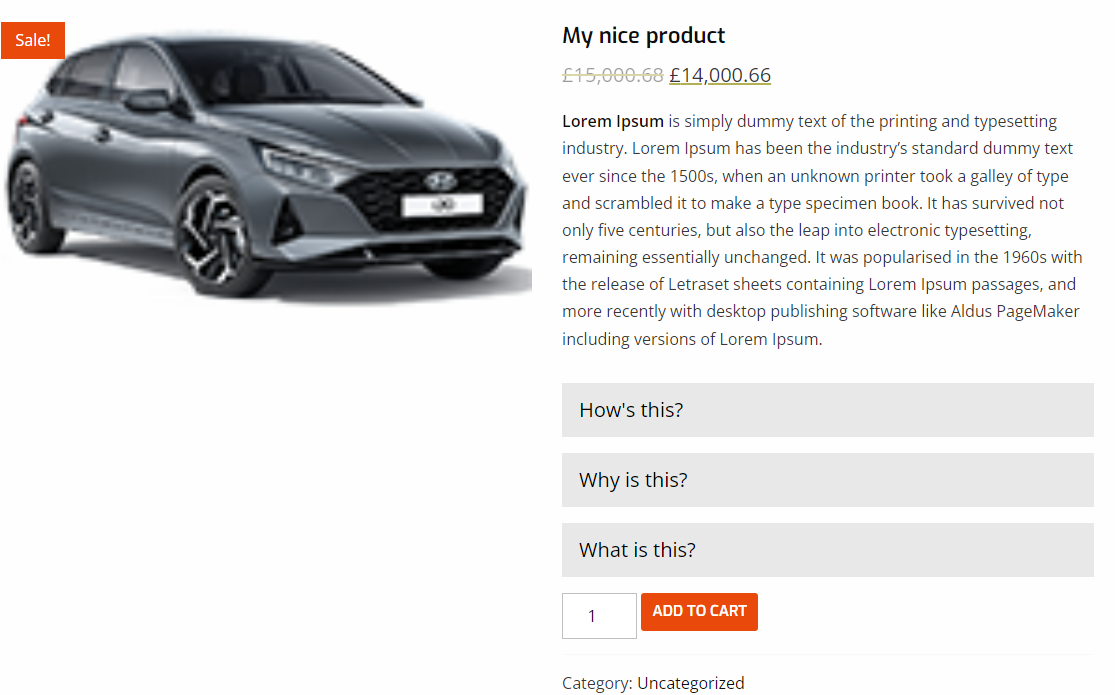Image resolution: width=1115 pixels, height=695 pixels.
Task: Click the Hyundai logo on the car grille
Action: coord(439,181)
